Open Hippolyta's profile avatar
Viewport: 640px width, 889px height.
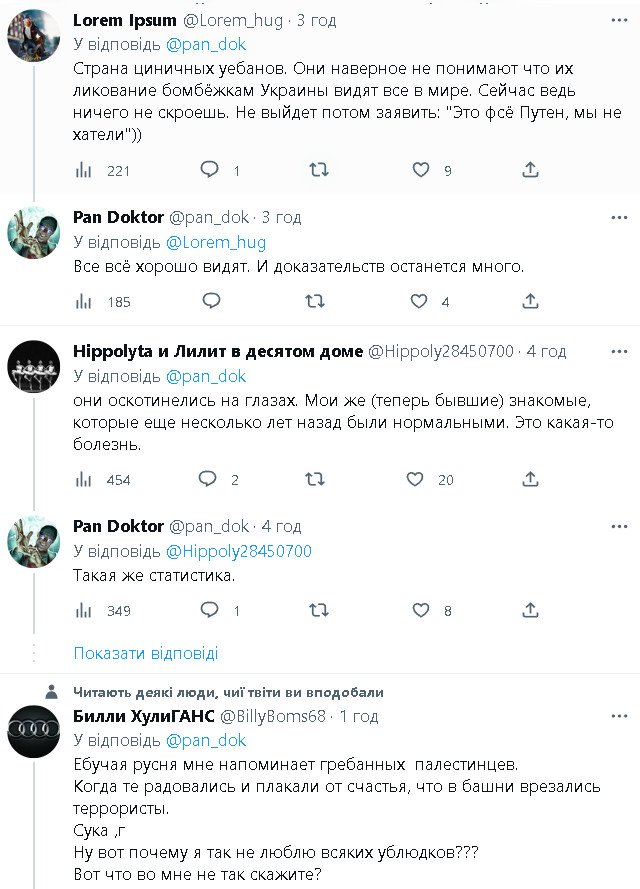coord(33,367)
